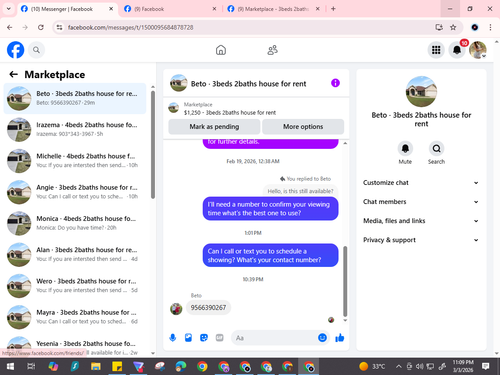Open the account profile picture menu

coord(478,50)
